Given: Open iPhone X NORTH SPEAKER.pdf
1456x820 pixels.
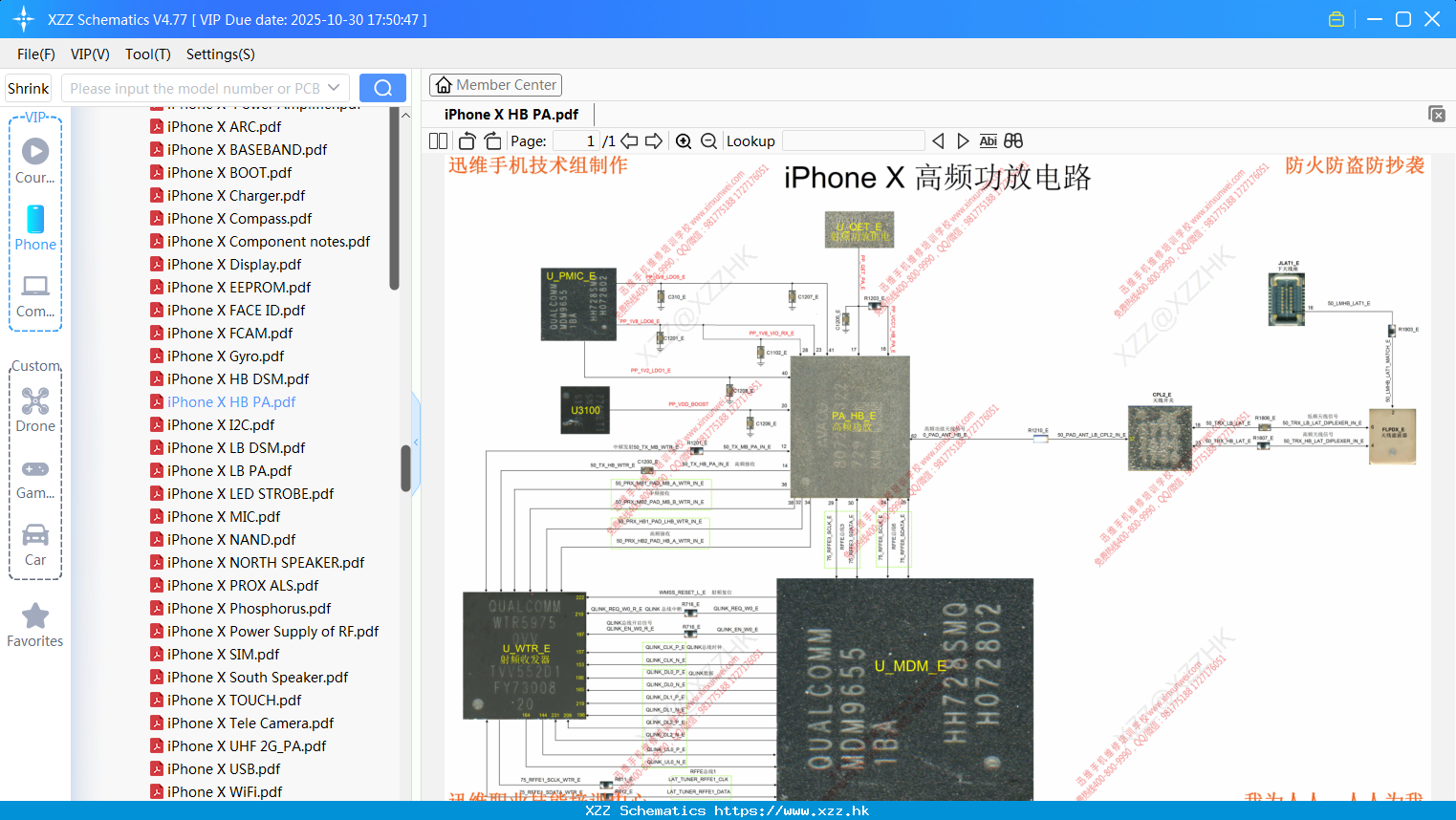Looking at the screenshot, I should pos(266,562).
